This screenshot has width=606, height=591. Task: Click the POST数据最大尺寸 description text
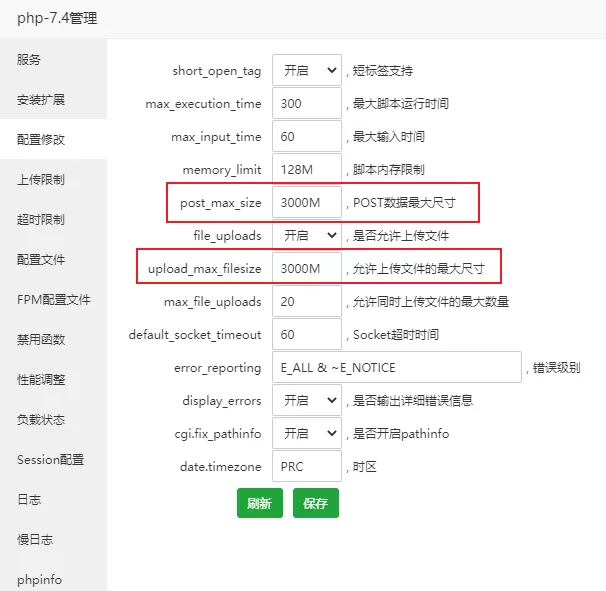click(404, 203)
